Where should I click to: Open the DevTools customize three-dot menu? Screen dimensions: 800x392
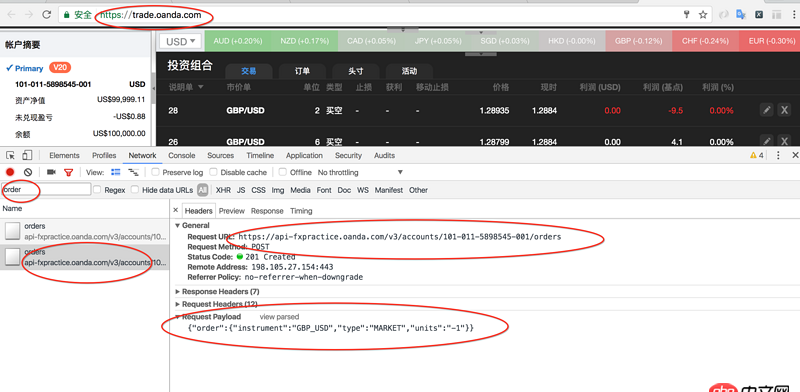(x=778, y=155)
